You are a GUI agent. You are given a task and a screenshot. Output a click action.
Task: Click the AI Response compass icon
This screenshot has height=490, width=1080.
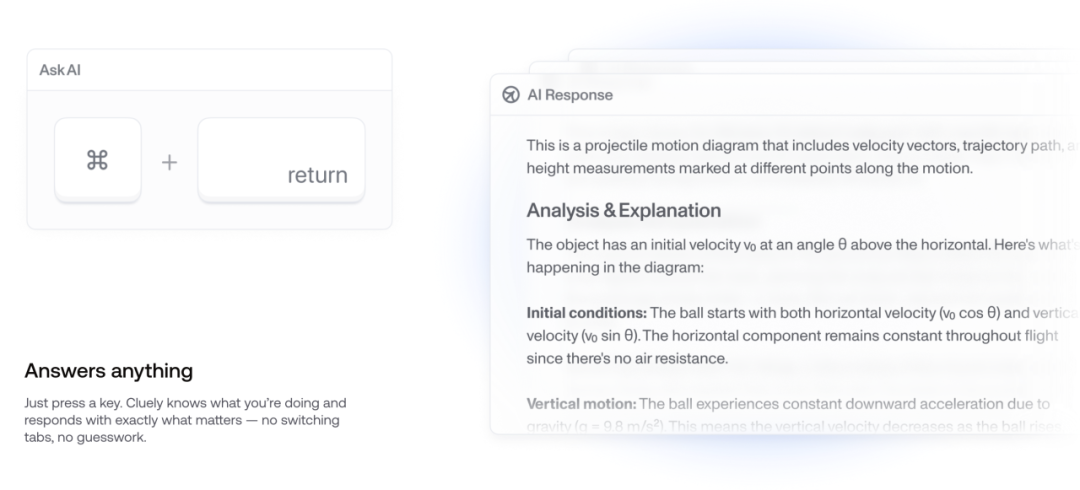click(x=510, y=94)
